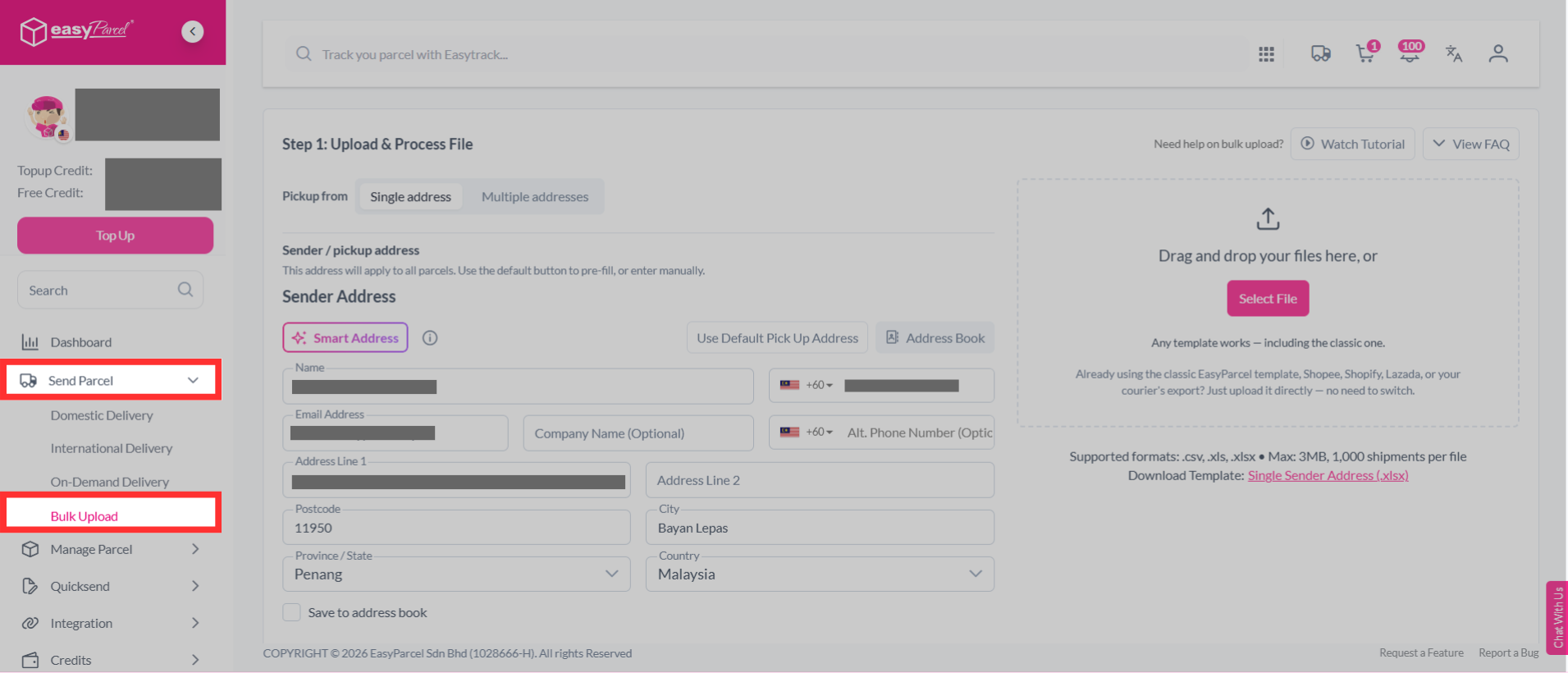Click the Smart Address button
This screenshot has width=1568, height=673.
coord(345,337)
